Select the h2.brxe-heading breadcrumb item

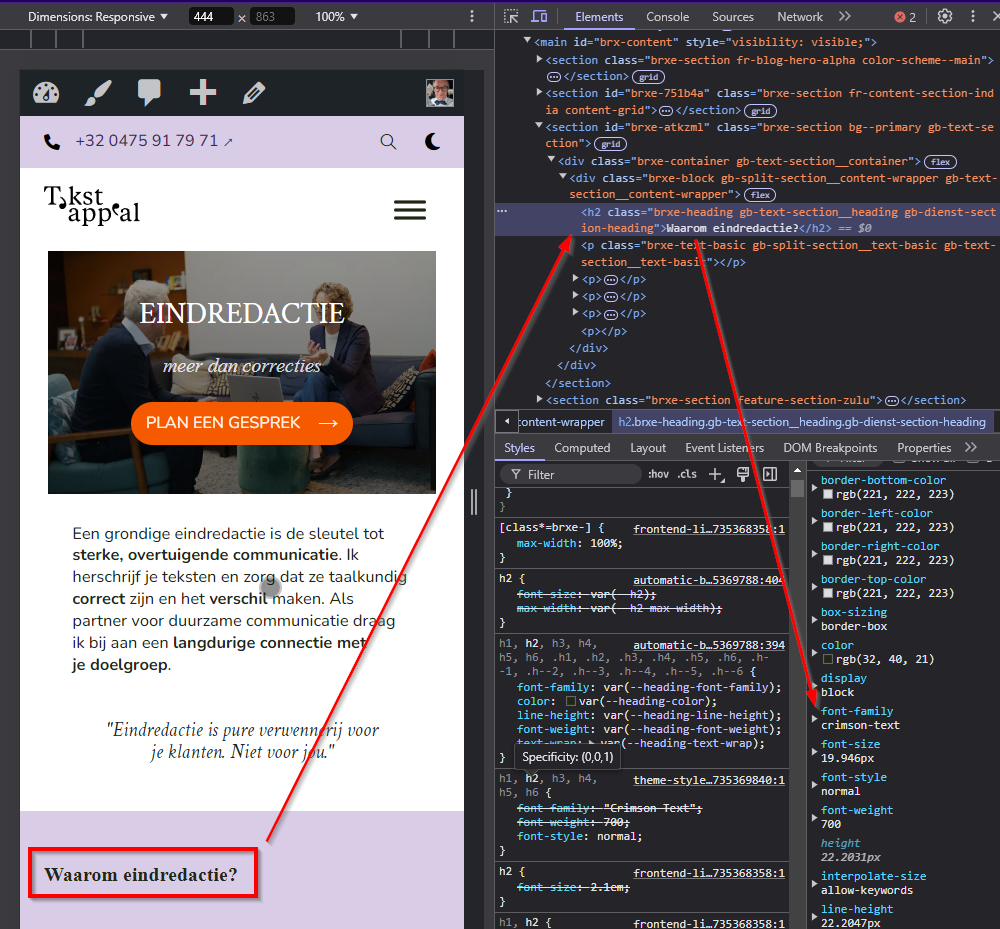802,422
